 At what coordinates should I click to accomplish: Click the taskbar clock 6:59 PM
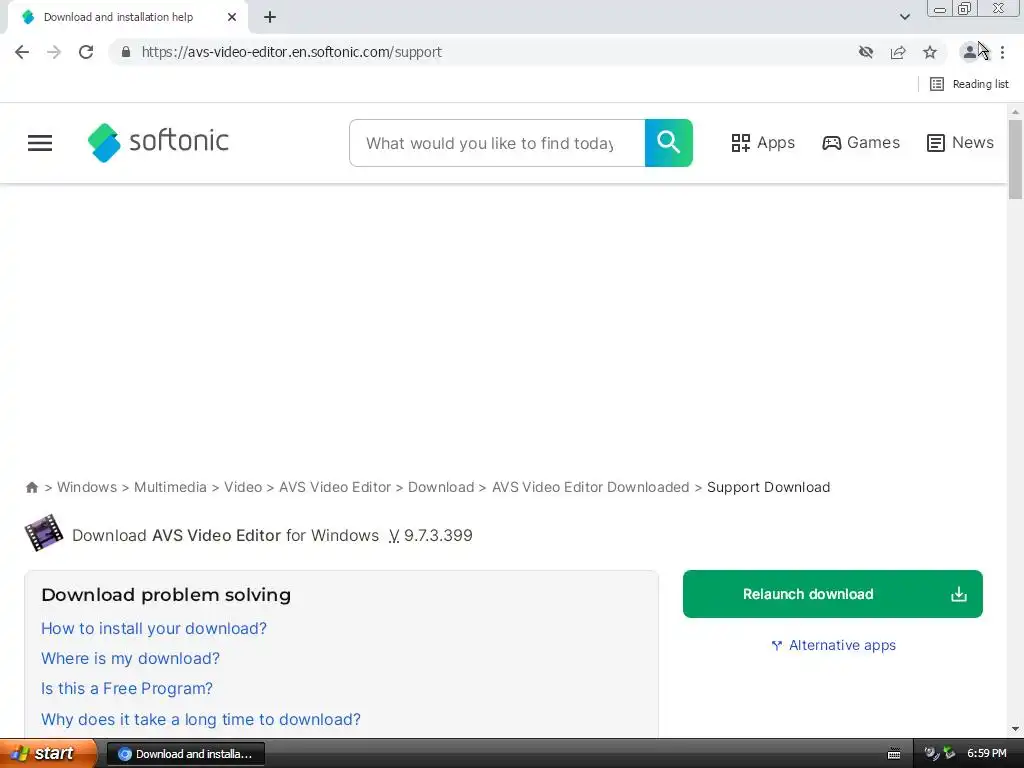pos(987,754)
